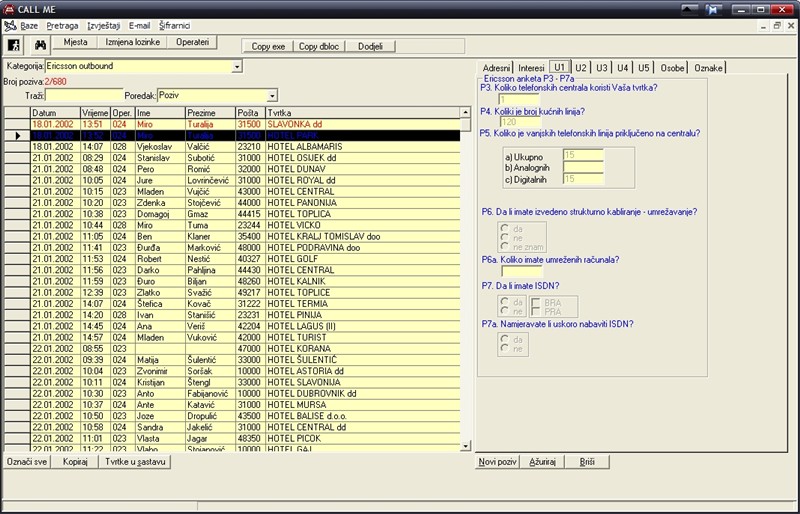Check the PRA checkbox
Screen dimensions: 800x514
(x=536, y=311)
